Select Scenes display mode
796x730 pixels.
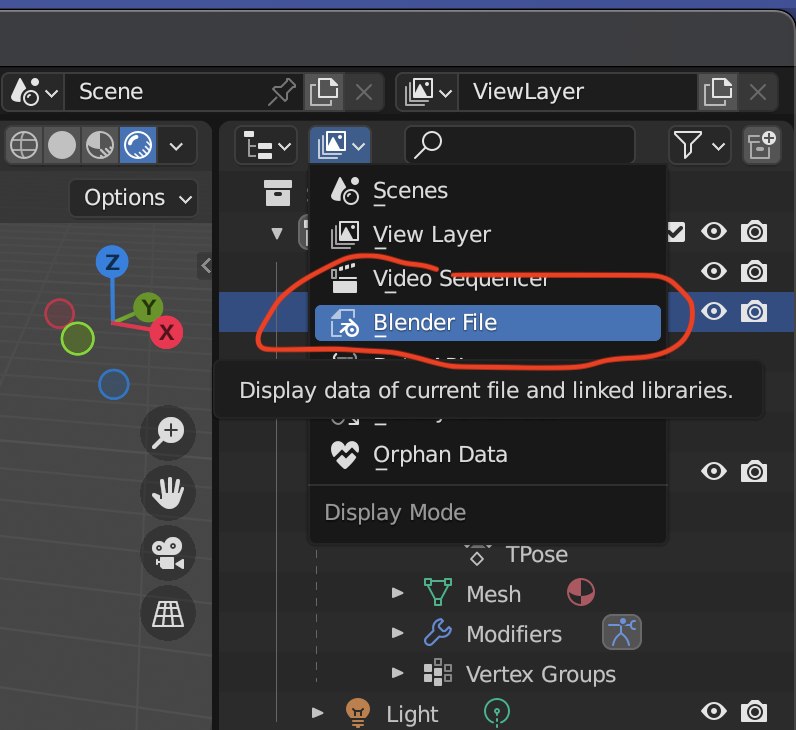click(x=487, y=191)
